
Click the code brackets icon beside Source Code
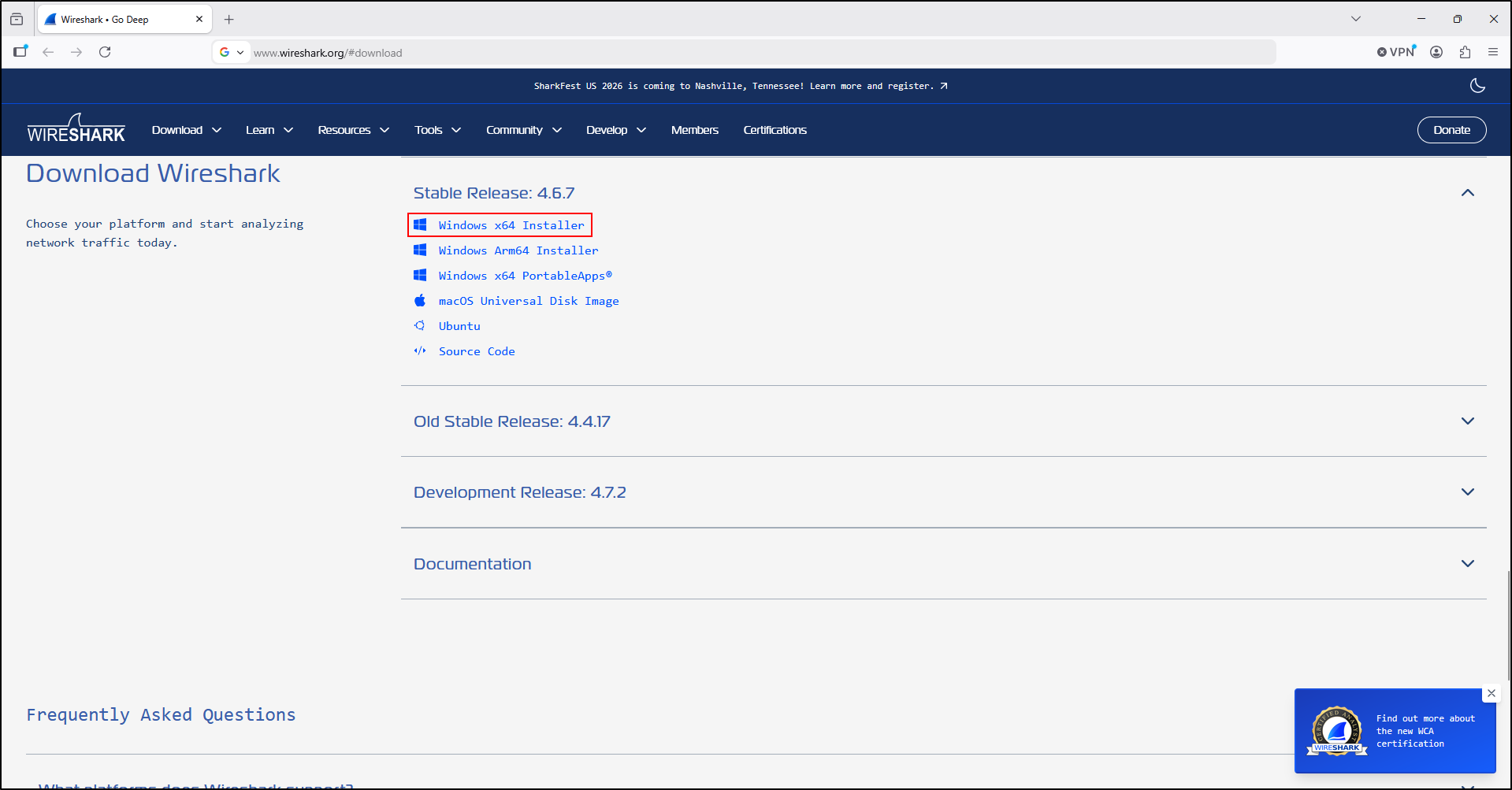pyautogui.click(x=420, y=350)
